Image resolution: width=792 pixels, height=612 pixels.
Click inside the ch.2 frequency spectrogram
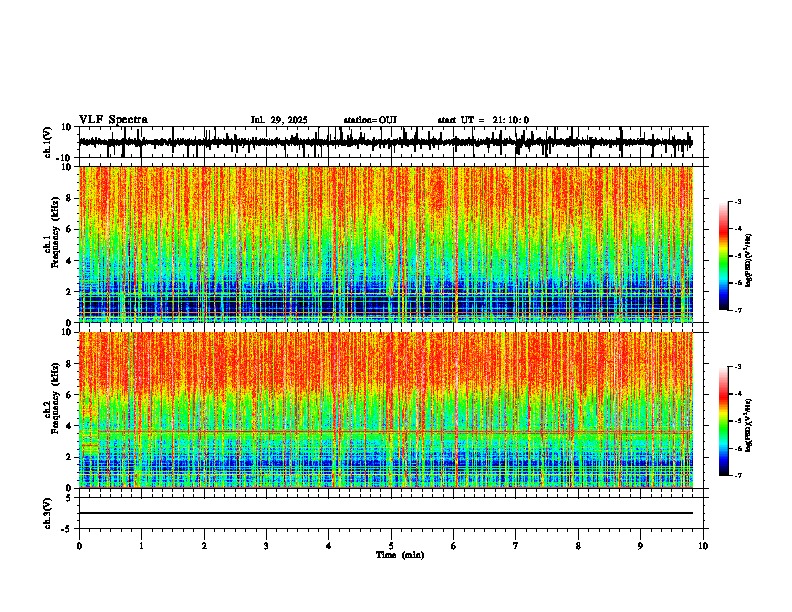click(385, 410)
